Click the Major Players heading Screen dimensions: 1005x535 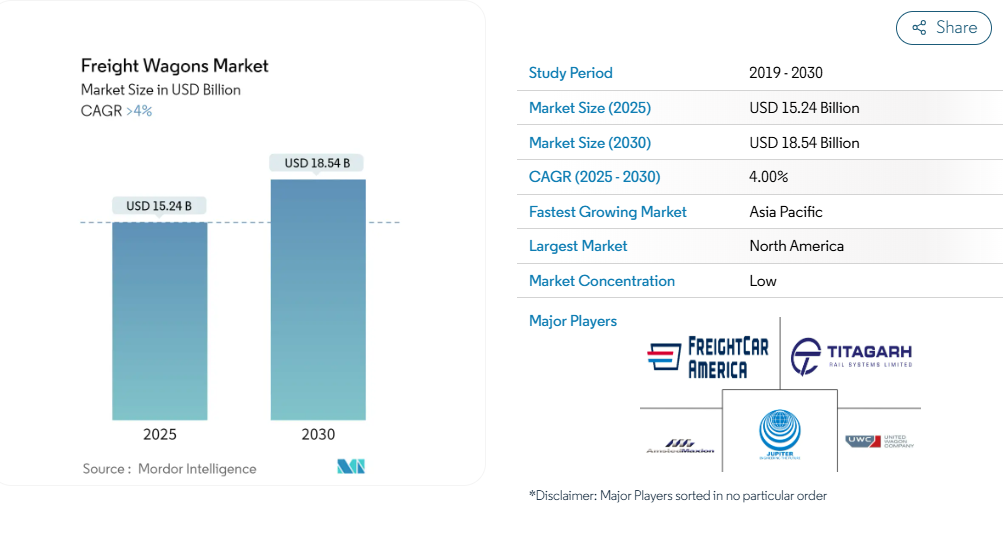pyautogui.click(x=572, y=321)
